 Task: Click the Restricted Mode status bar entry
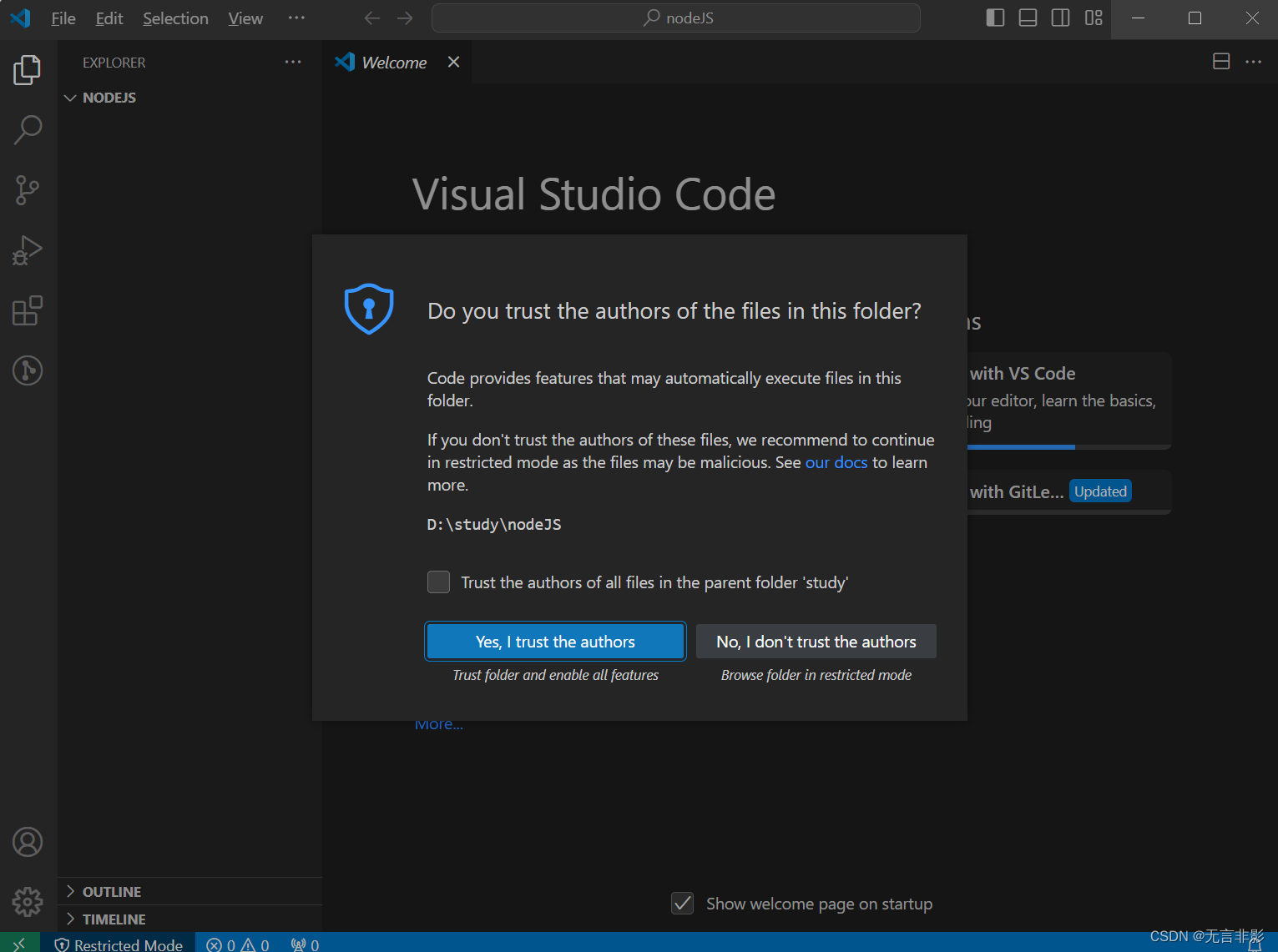pyautogui.click(x=119, y=944)
